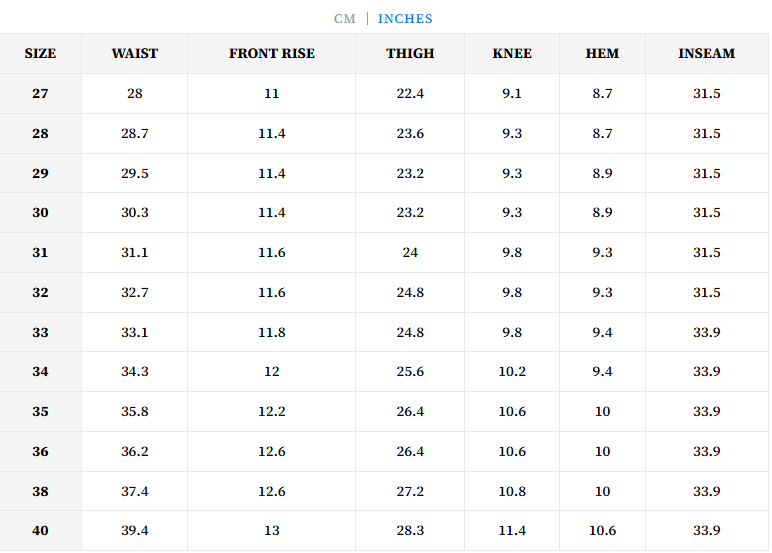This screenshot has width=772, height=553.
Task: Switch size chart units to CM
Action: click(344, 19)
